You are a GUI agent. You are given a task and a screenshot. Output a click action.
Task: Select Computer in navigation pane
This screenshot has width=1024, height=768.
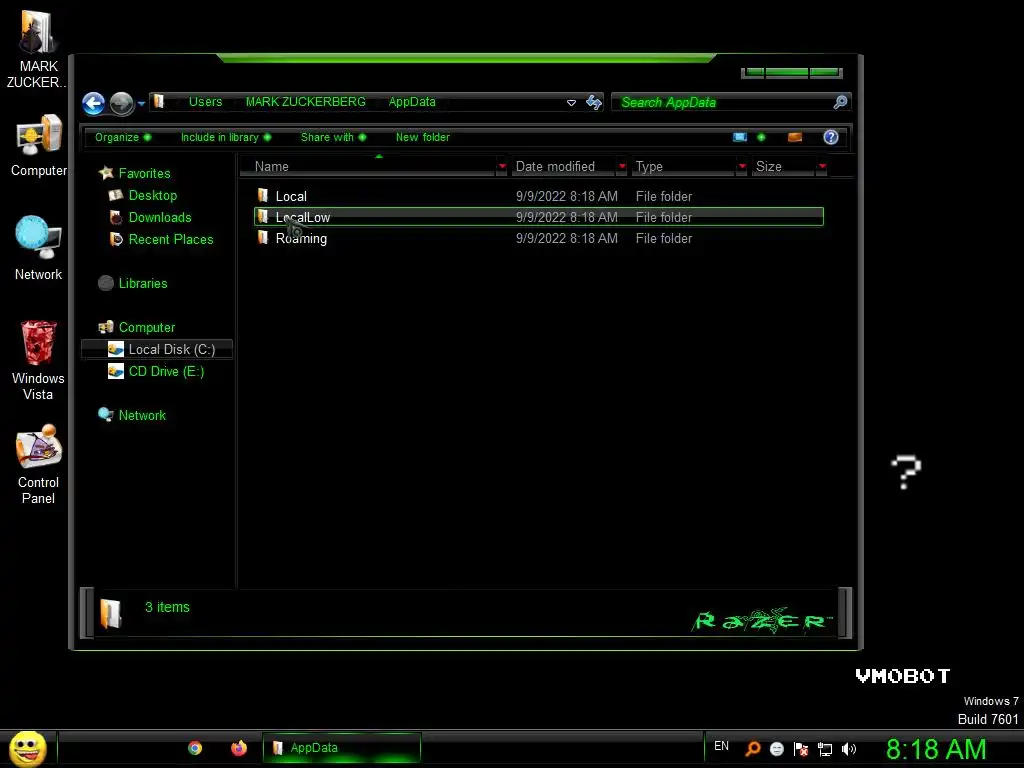(x=147, y=327)
